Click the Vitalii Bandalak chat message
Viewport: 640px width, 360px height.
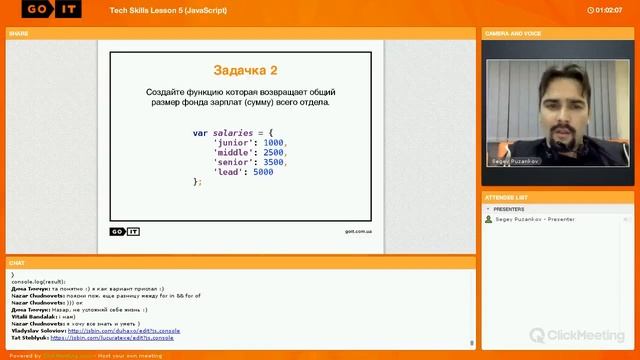pos(43,317)
